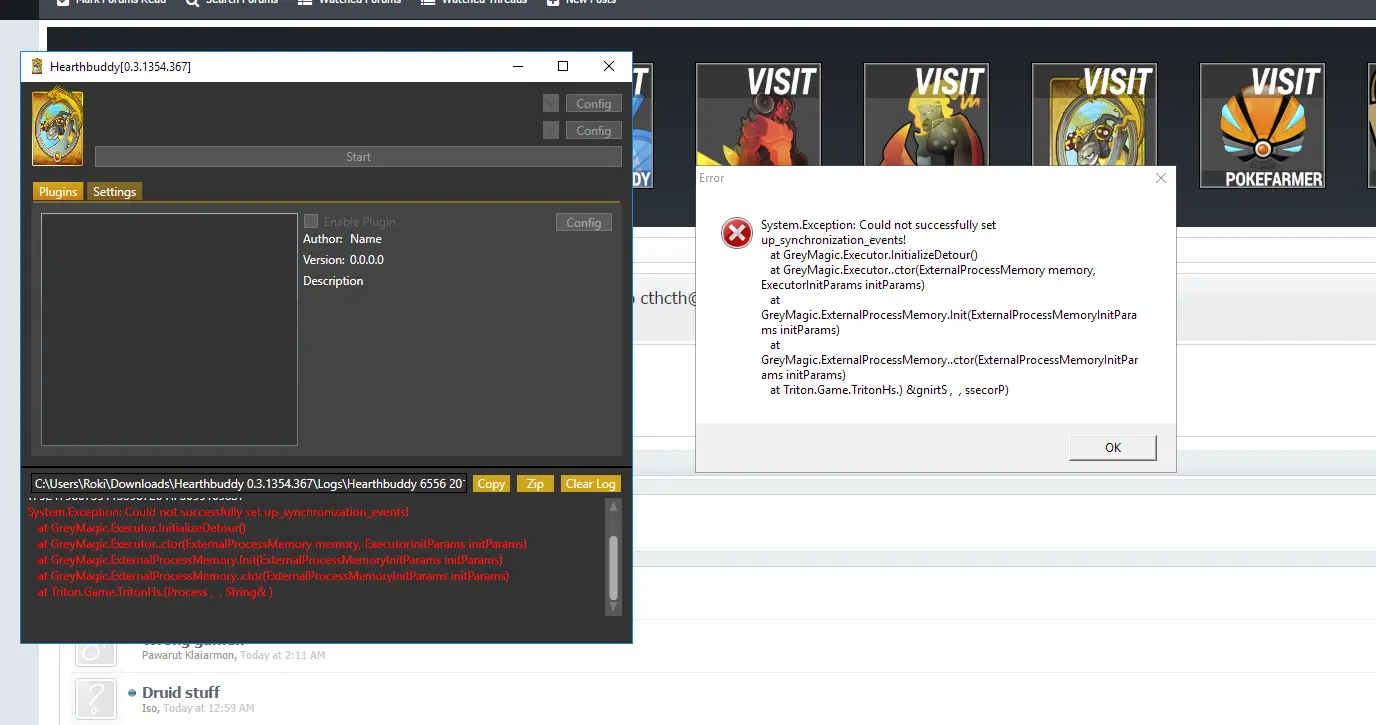Screen dimensions: 1376x725
Task: Open the POKEFARMER VISIT banner
Action: tap(1262, 126)
